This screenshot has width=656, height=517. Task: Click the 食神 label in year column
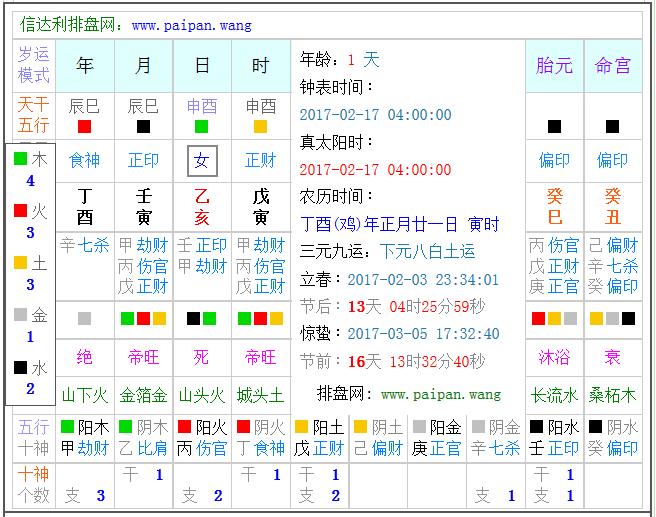point(85,161)
